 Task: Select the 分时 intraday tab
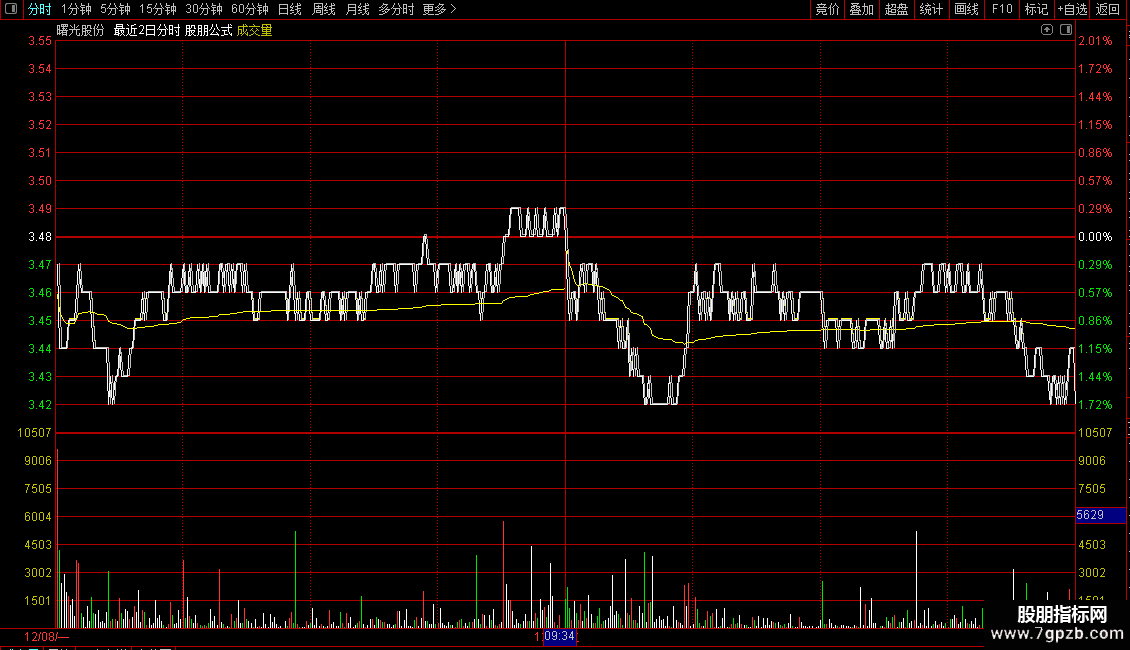point(40,9)
